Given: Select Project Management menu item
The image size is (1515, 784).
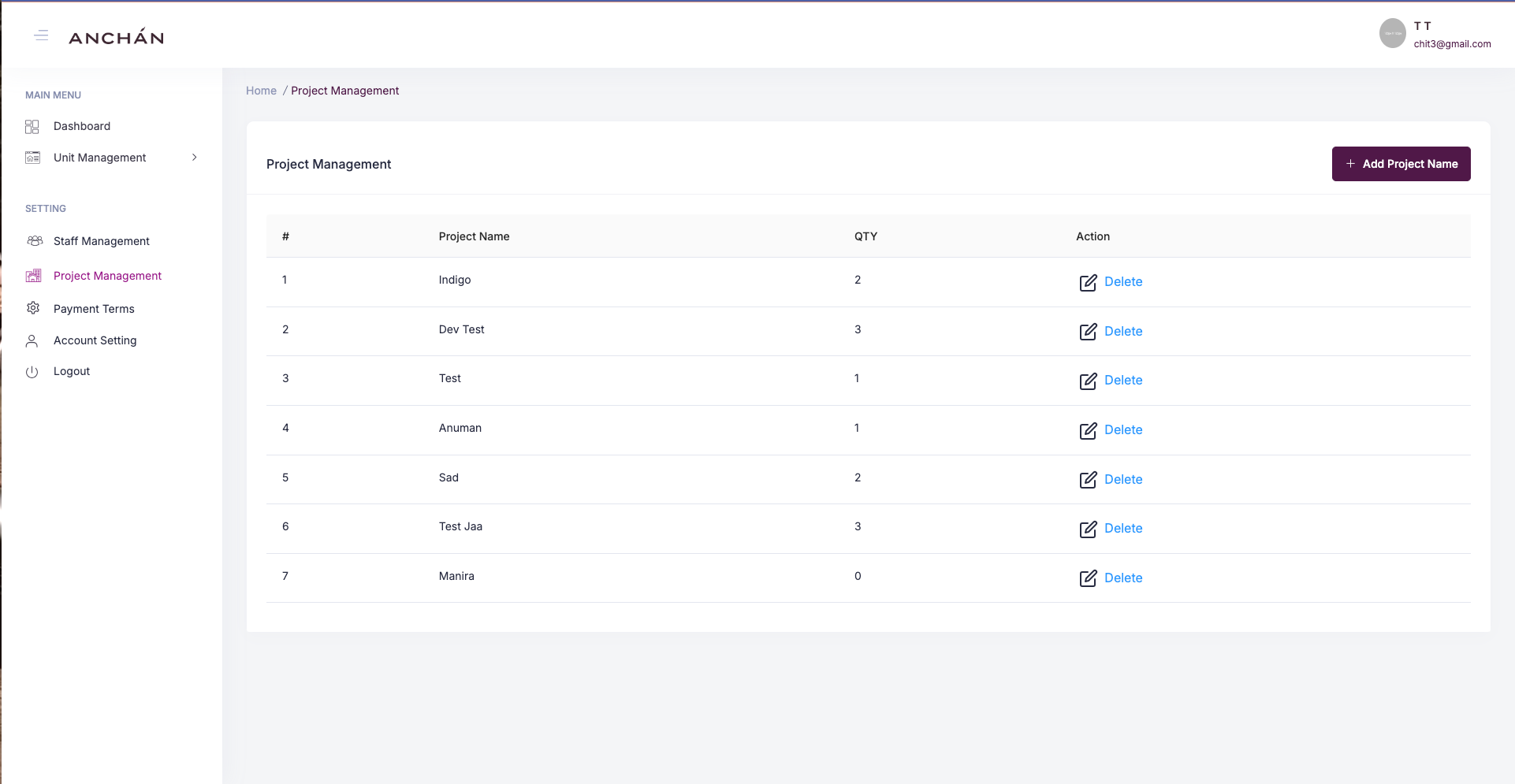Looking at the screenshot, I should click(x=107, y=276).
